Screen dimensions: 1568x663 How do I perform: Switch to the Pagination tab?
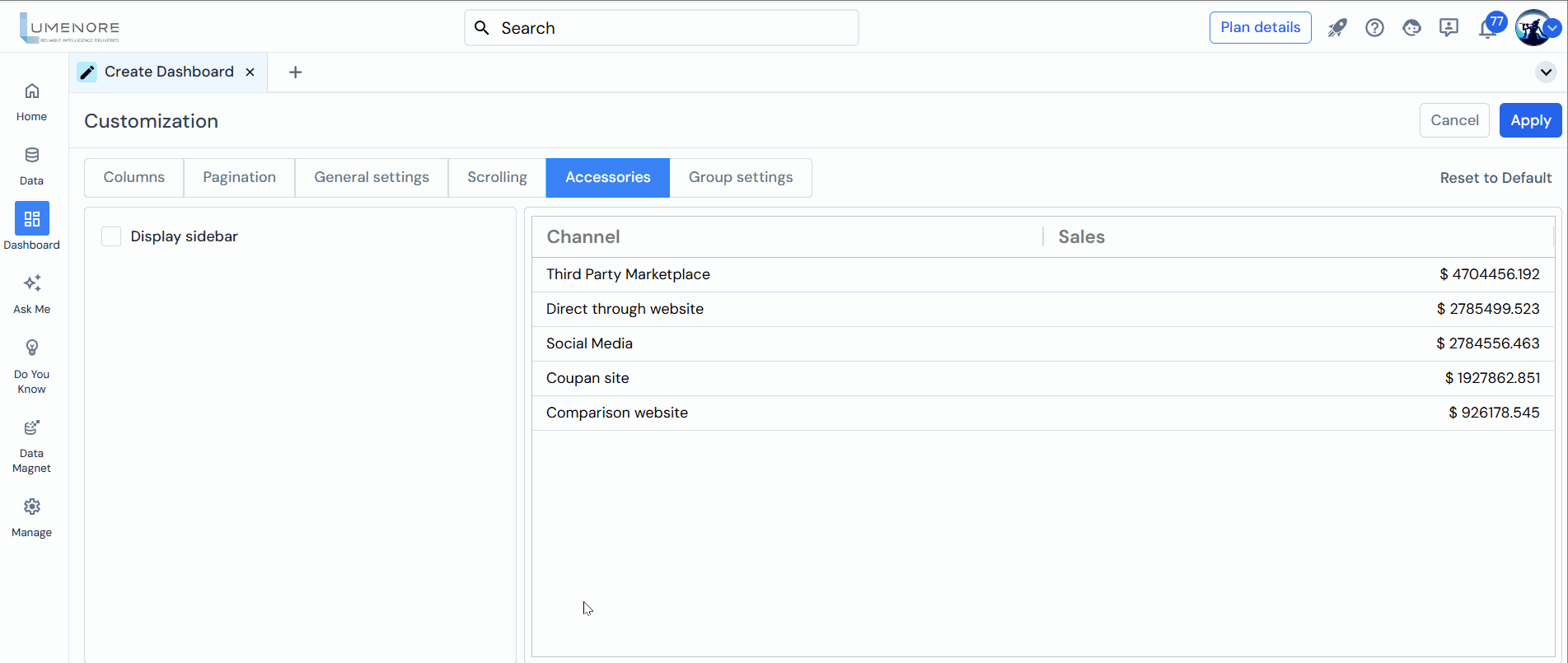click(239, 178)
